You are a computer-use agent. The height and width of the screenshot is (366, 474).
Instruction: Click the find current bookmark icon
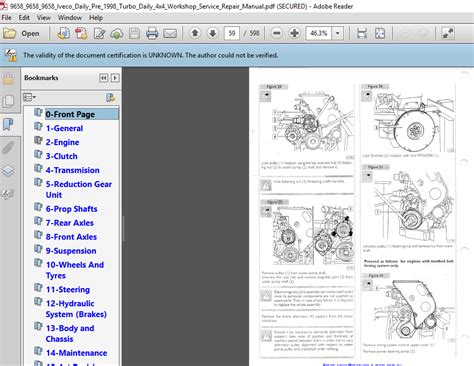pos(110,97)
